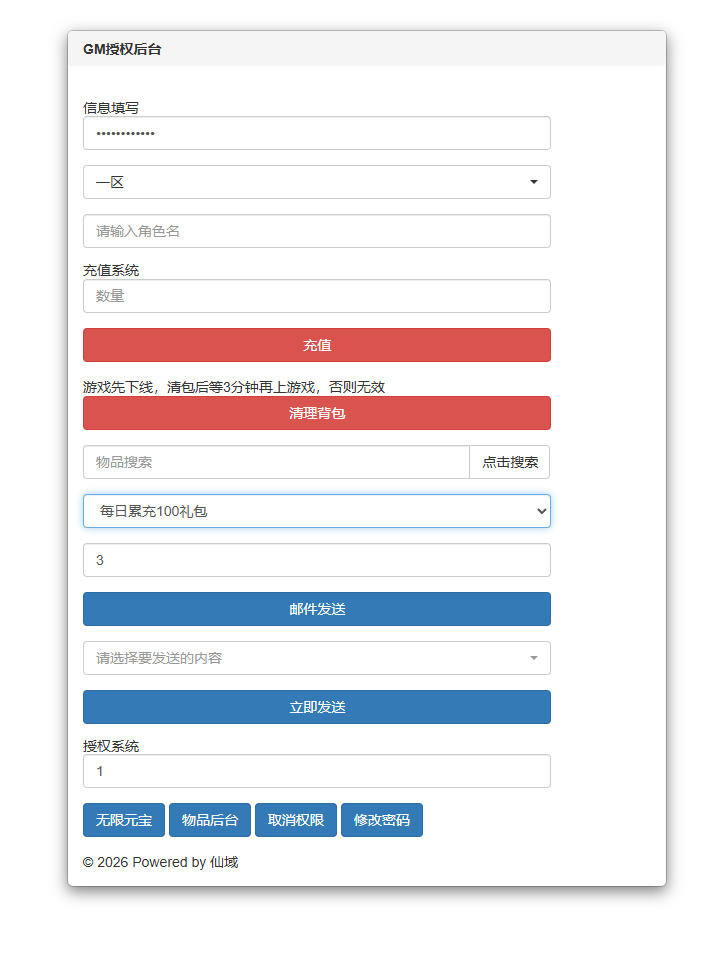Click the 点击搜索 button
722x957 pixels.
[509, 462]
